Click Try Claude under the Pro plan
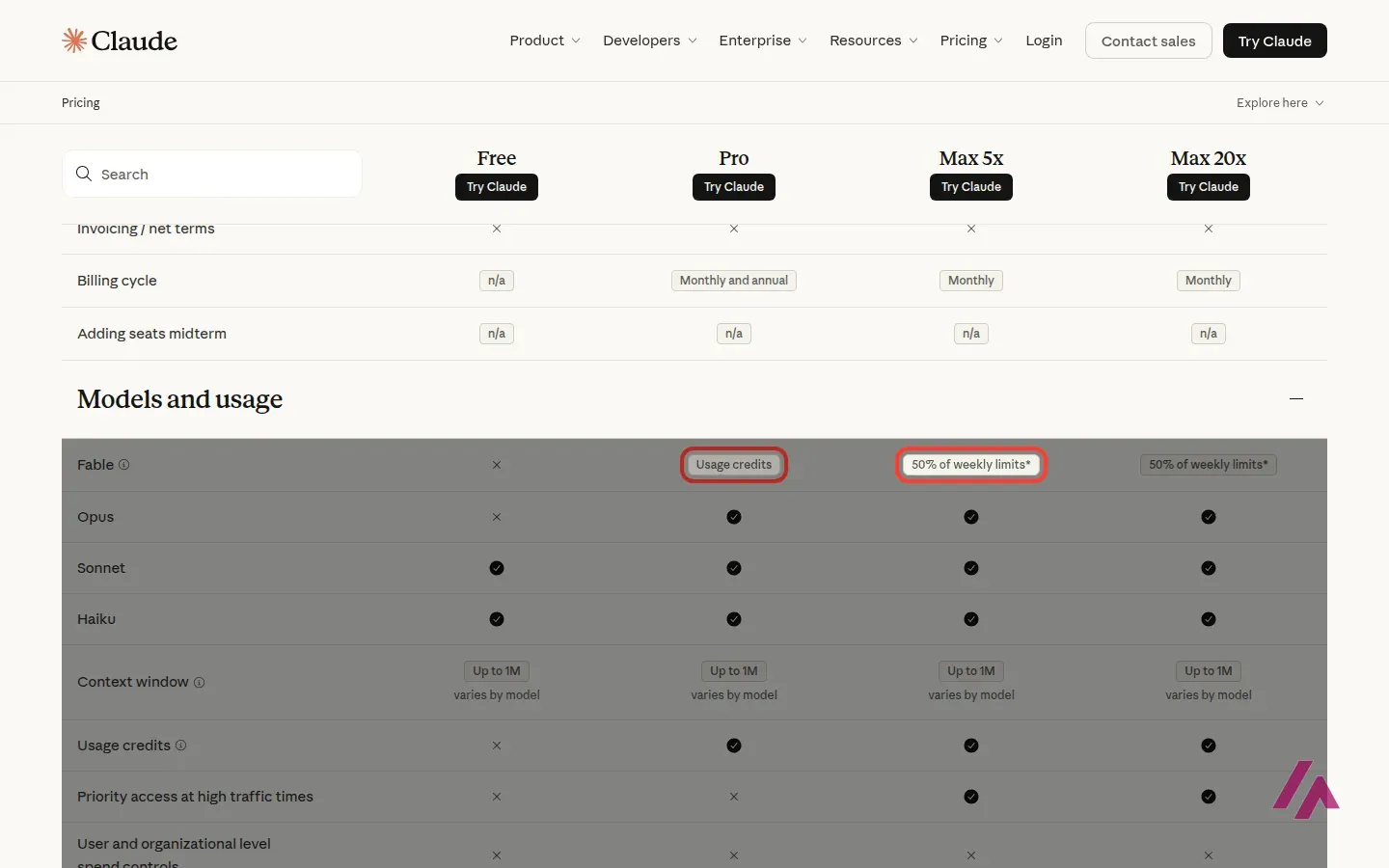 (x=734, y=187)
